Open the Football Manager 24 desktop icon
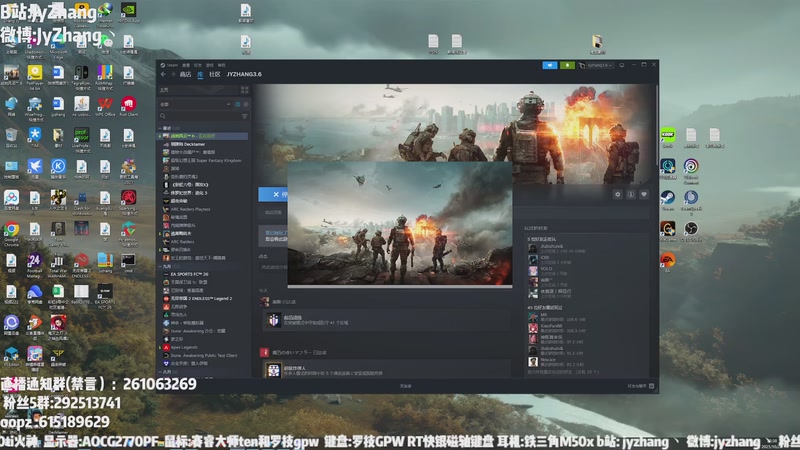The image size is (800, 450). click(x=35, y=265)
